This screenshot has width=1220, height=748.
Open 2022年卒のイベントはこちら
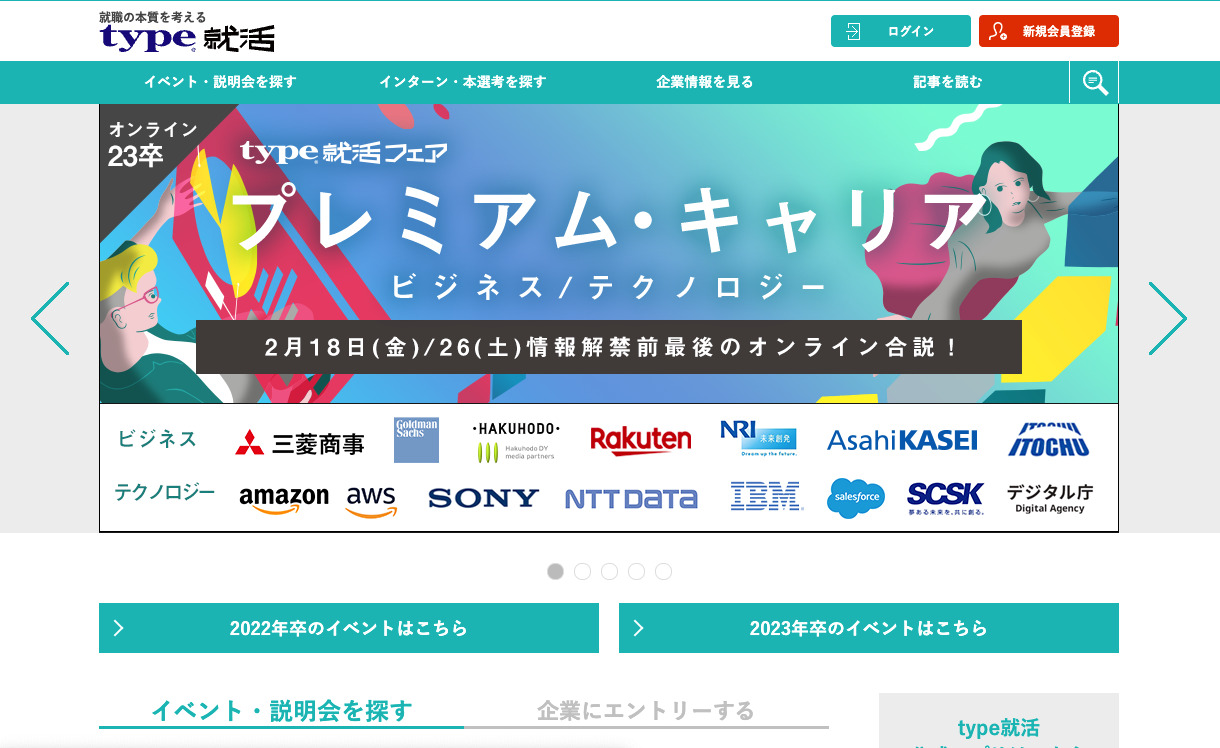click(x=349, y=628)
